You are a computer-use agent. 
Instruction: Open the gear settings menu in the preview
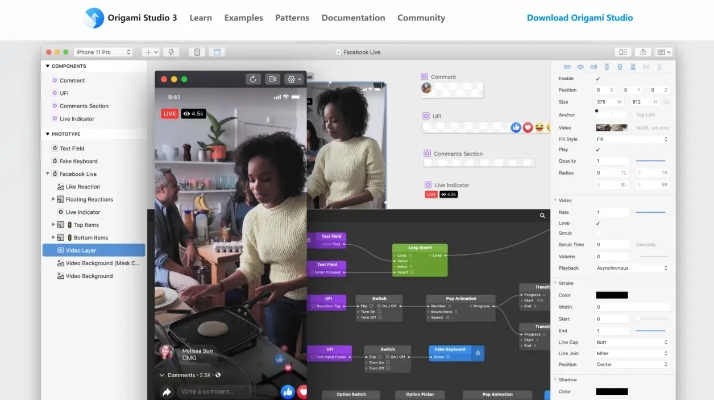point(293,79)
